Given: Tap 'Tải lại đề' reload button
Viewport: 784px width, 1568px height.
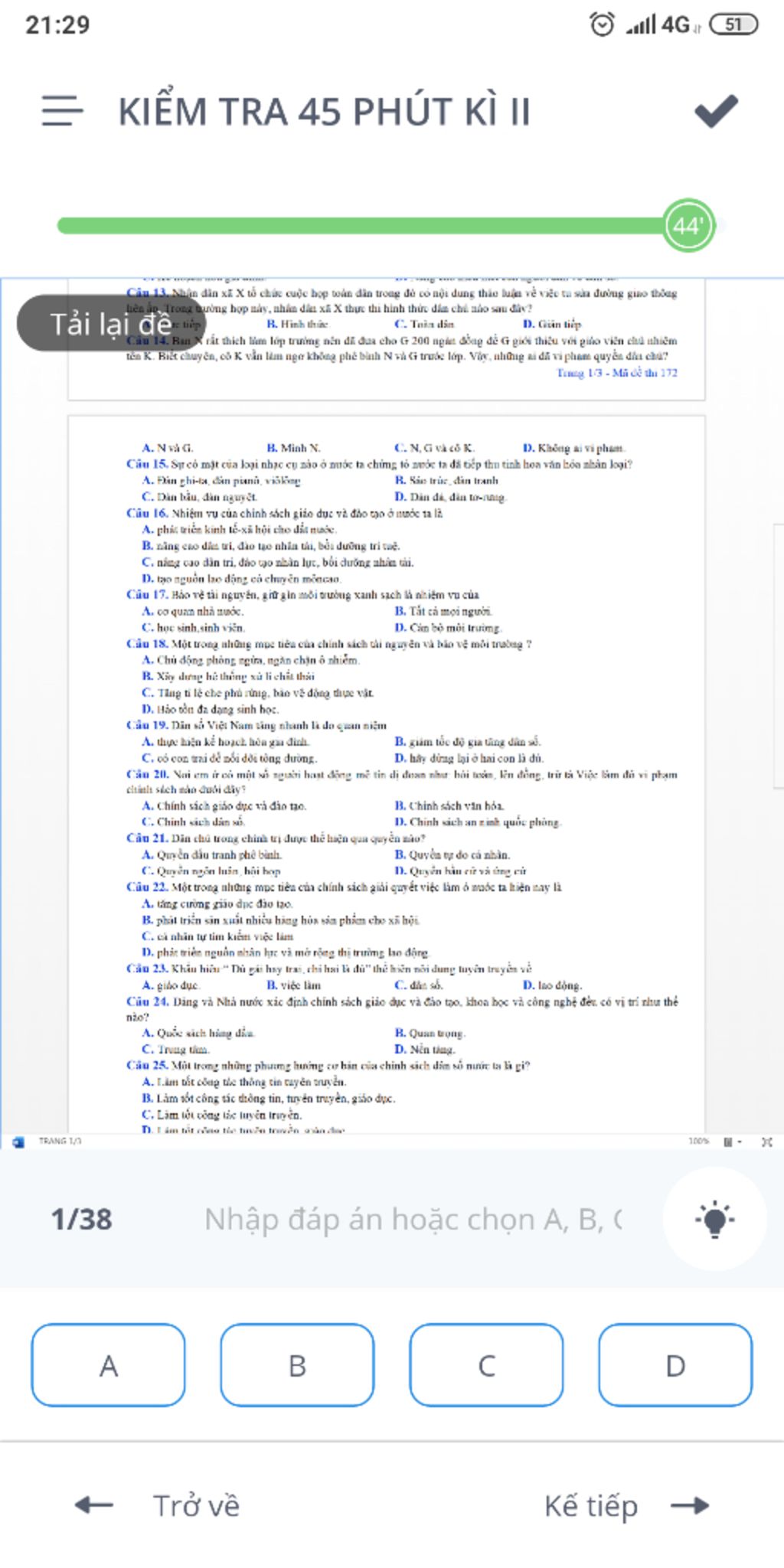Looking at the screenshot, I should pos(112,324).
